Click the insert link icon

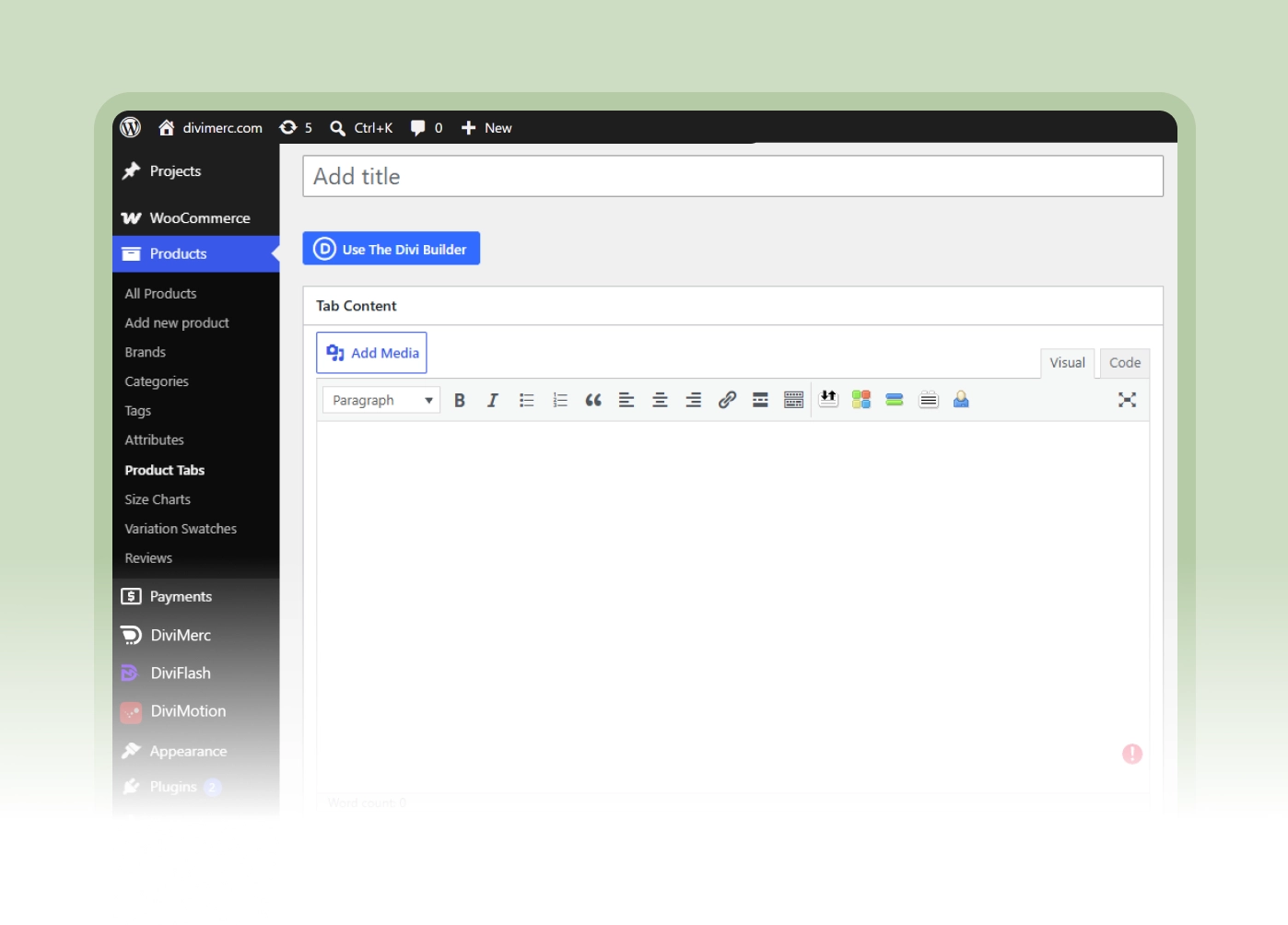pos(727,400)
